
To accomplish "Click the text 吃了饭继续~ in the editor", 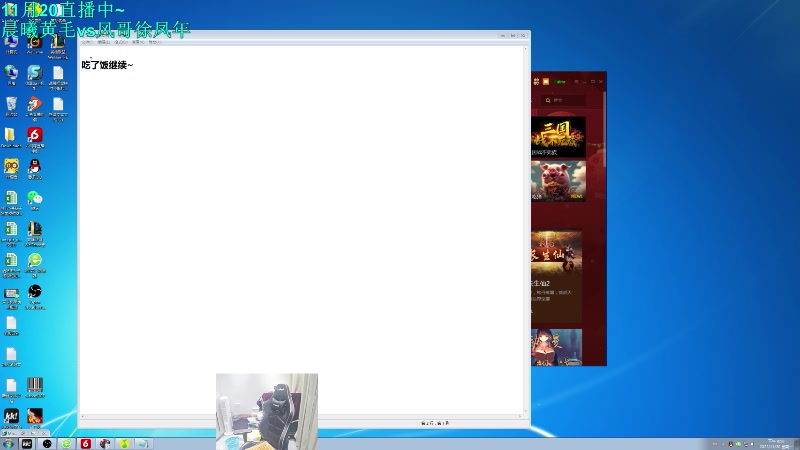I will pos(107,65).
